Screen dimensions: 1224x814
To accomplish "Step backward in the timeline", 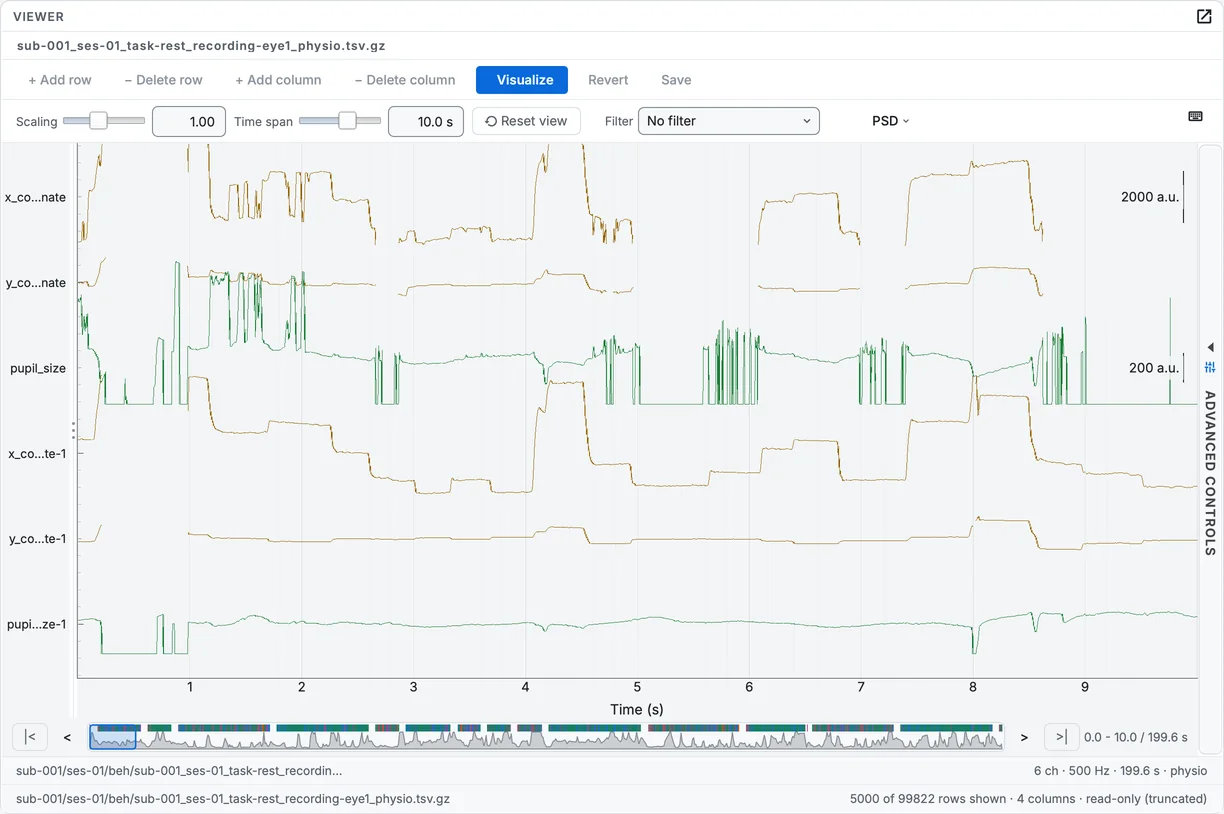I will [x=67, y=737].
